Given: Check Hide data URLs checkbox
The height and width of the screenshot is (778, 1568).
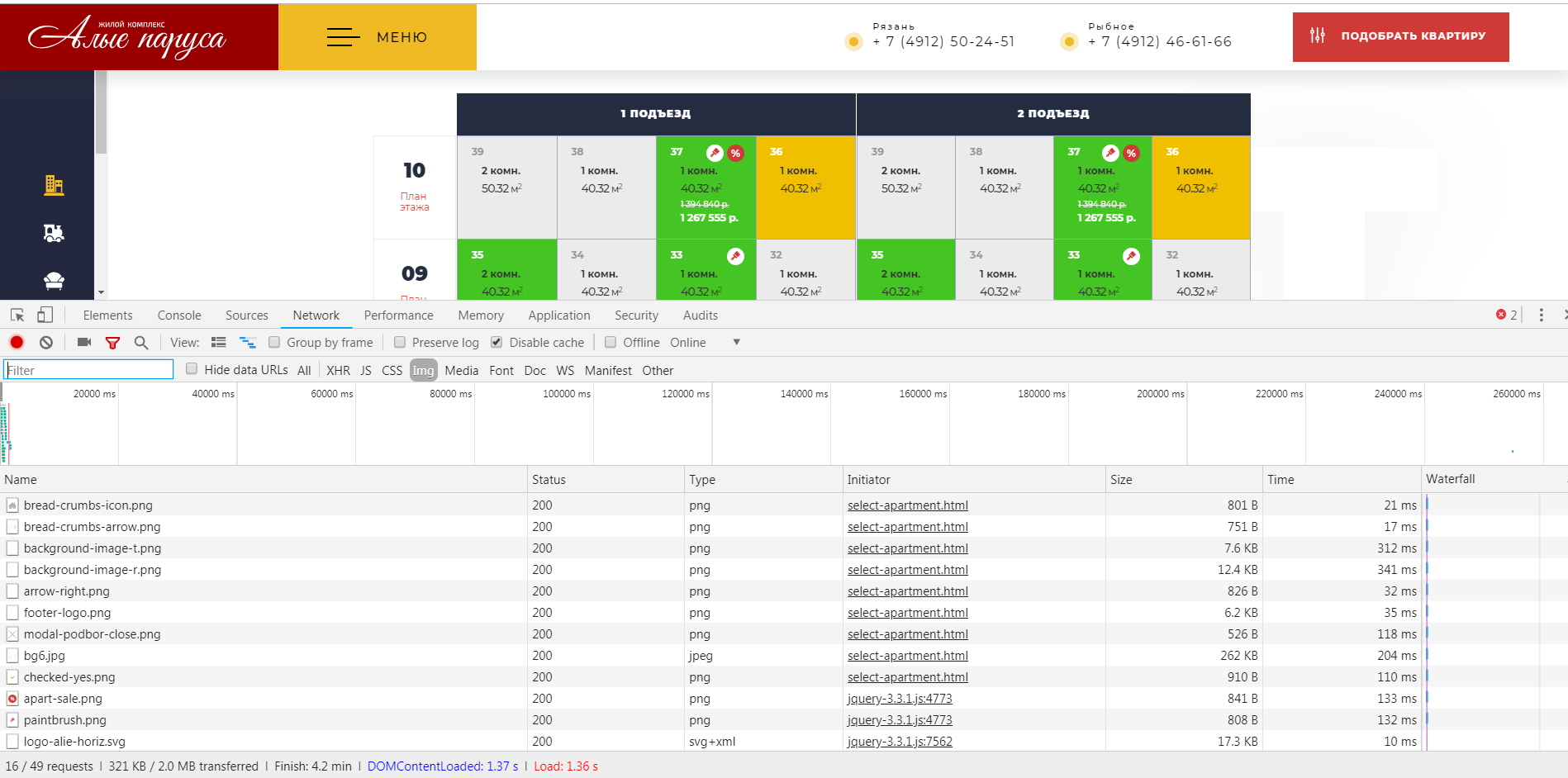Looking at the screenshot, I should point(192,369).
